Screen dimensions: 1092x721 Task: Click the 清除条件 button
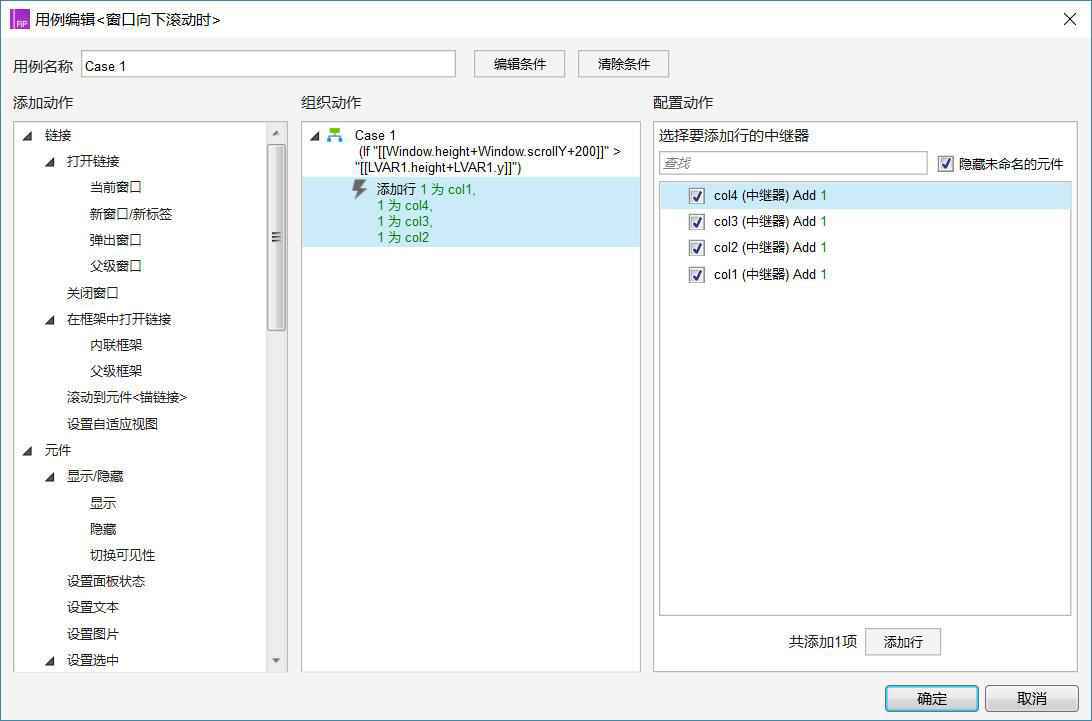click(623, 64)
